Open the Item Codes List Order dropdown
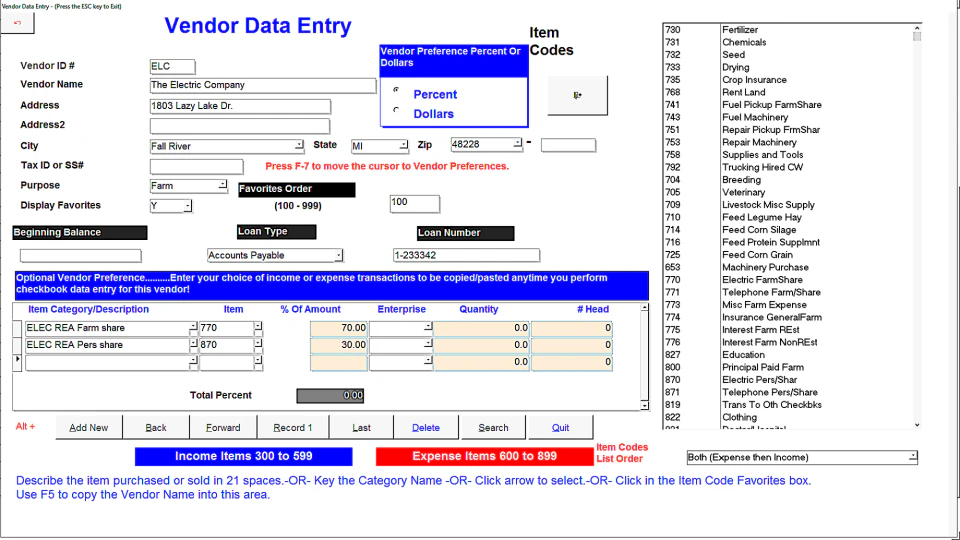 pyautogui.click(x=913, y=457)
